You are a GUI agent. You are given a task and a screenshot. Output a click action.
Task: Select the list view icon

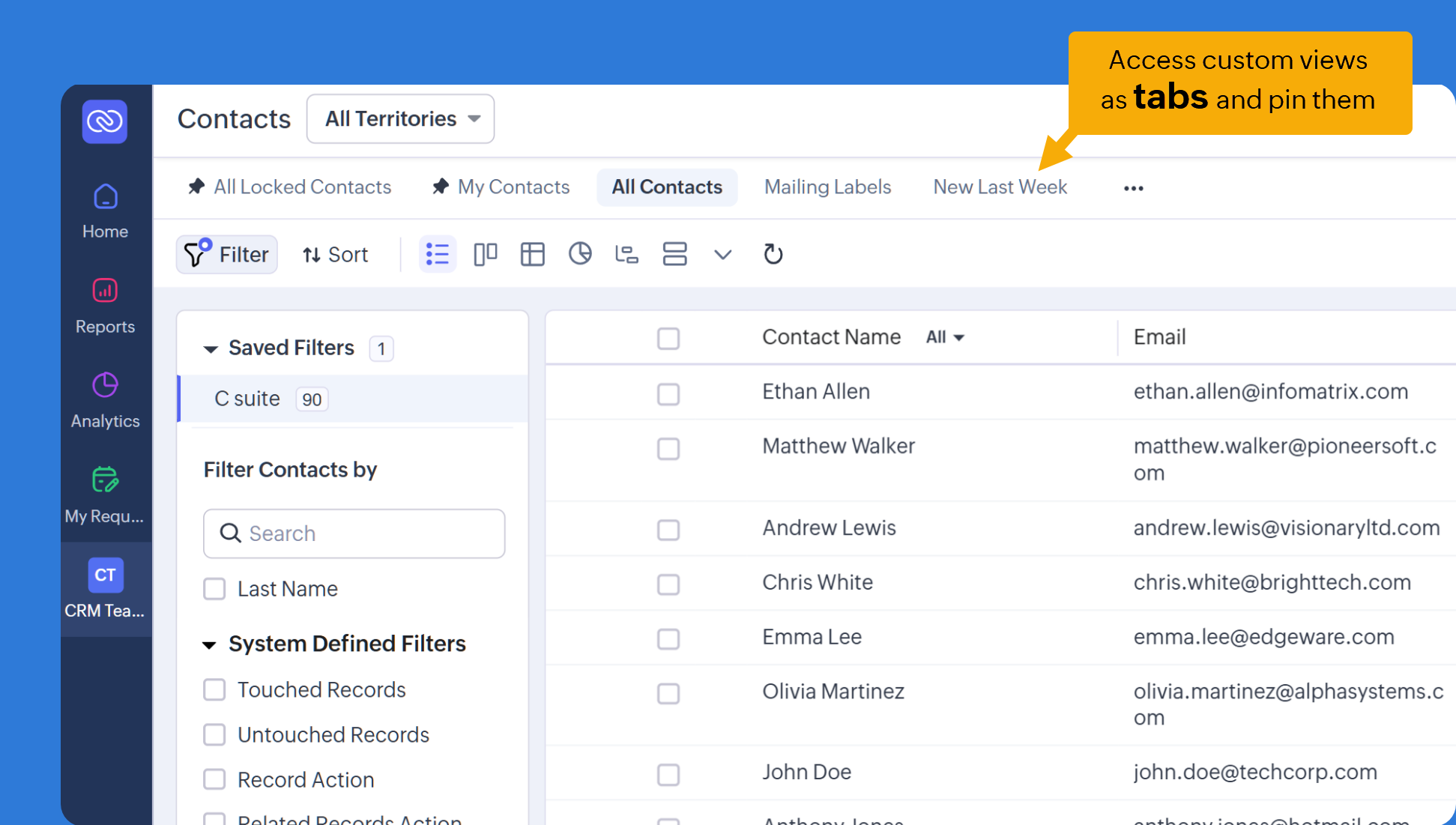[x=438, y=255]
